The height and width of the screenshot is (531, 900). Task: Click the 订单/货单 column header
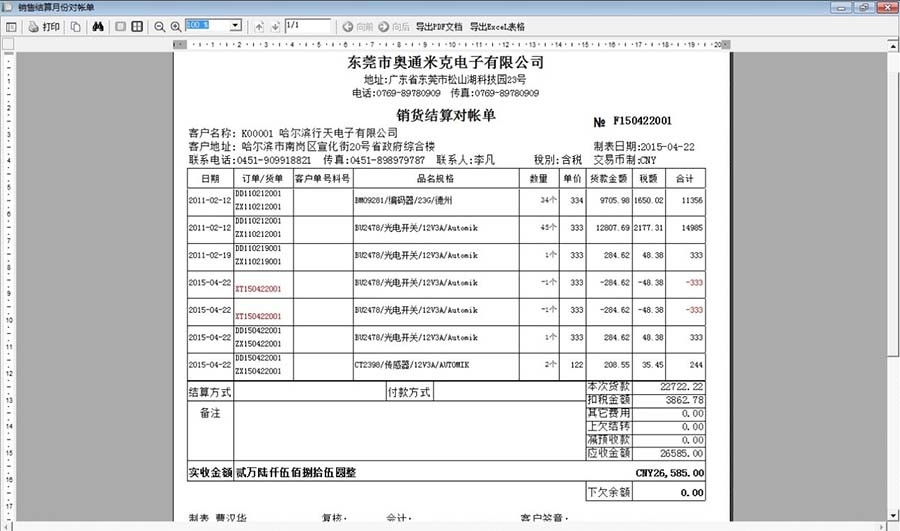[263, 179]
